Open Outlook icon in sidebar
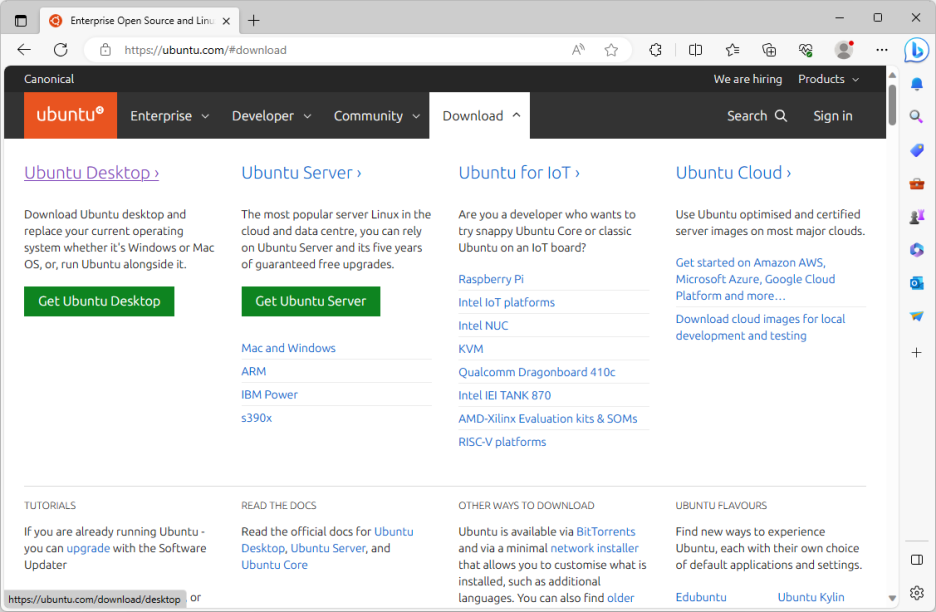Image resolution: width=936 pixels, height=612 pixels. [917, 283]
